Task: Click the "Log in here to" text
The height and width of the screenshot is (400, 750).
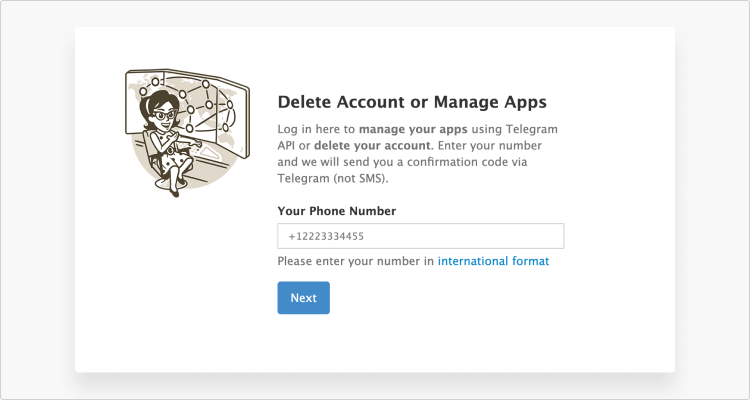Action: click(x=315, y=129)
